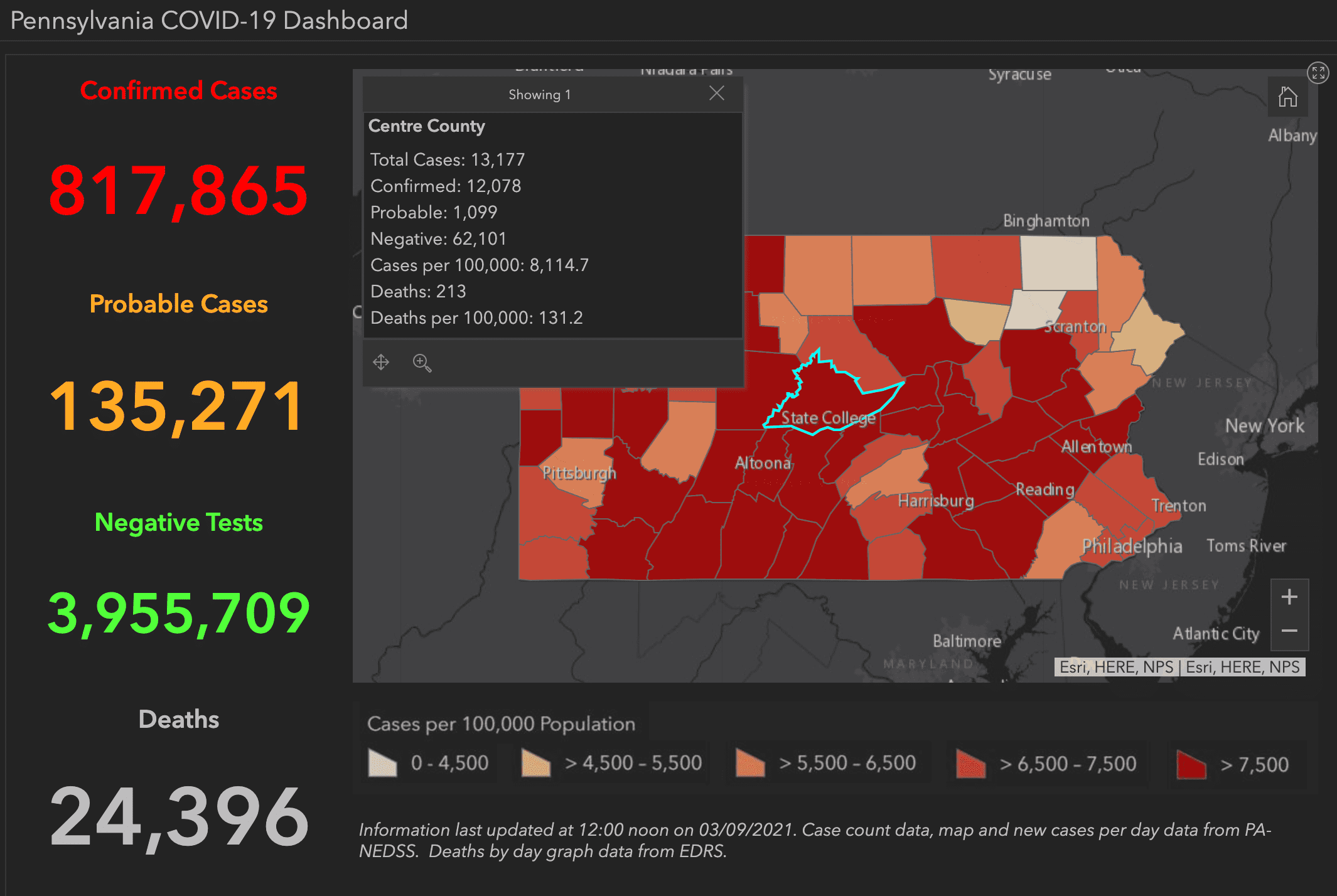Expand the map to fullscreen
The width and height of the screenshot is (1337, 896).
(1318, 72)
